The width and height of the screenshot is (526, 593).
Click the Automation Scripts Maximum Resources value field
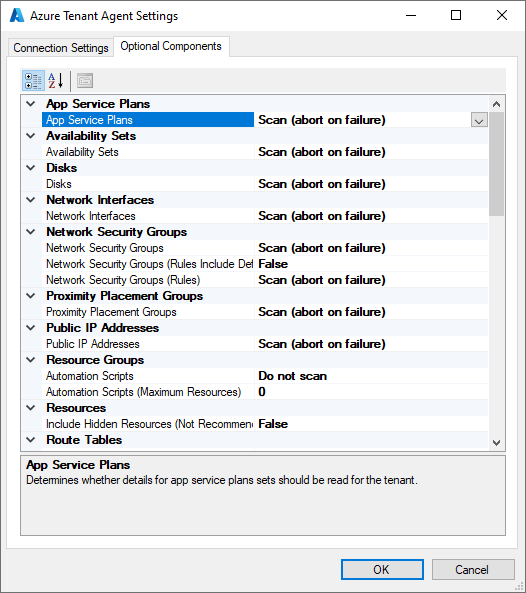pyautogui.click(x=371, y=392)
